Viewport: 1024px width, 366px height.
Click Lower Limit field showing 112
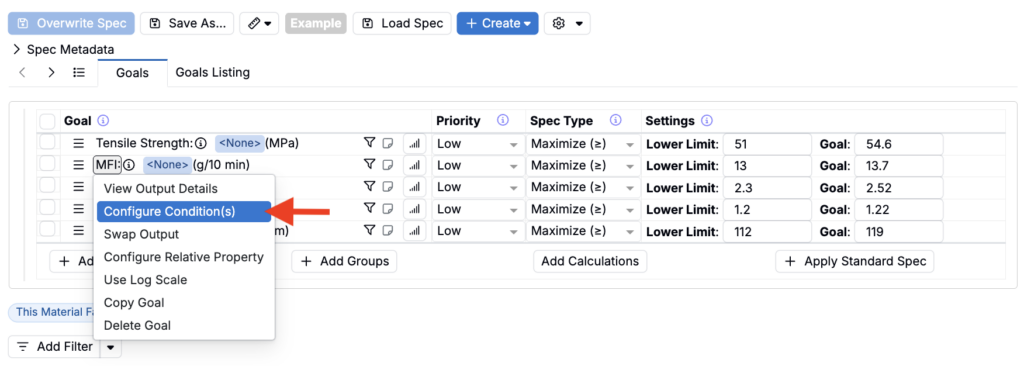pos(767,231)
